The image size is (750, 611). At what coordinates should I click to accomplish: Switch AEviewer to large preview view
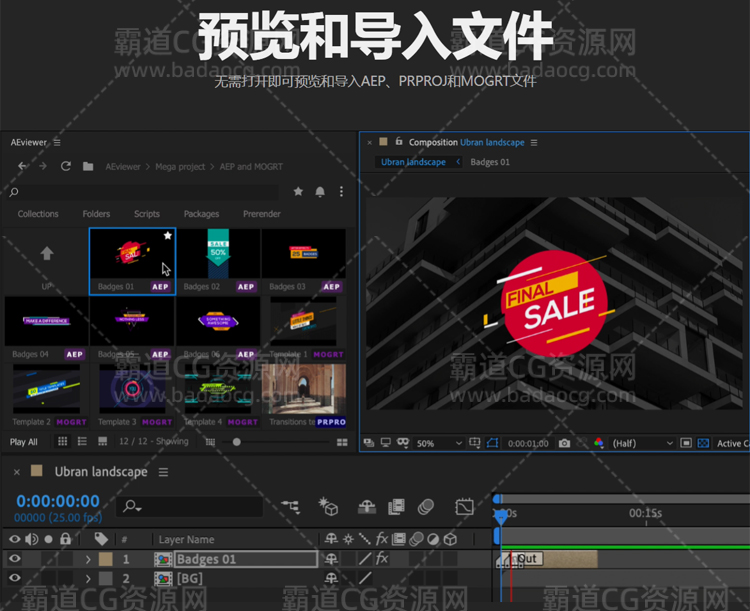tap(102, 441)
